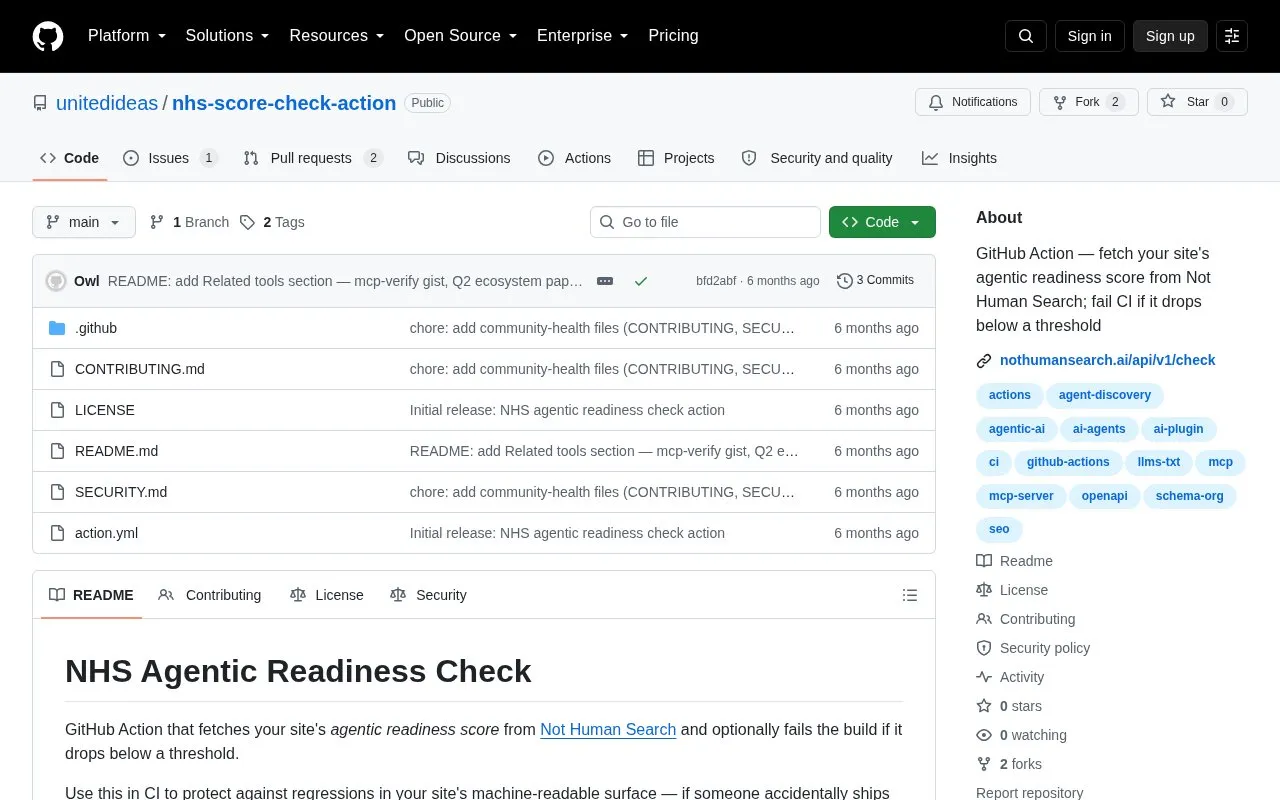Open the command palette icon
This screenshot has height=800, width=1280.
[x=1232, y=36]
